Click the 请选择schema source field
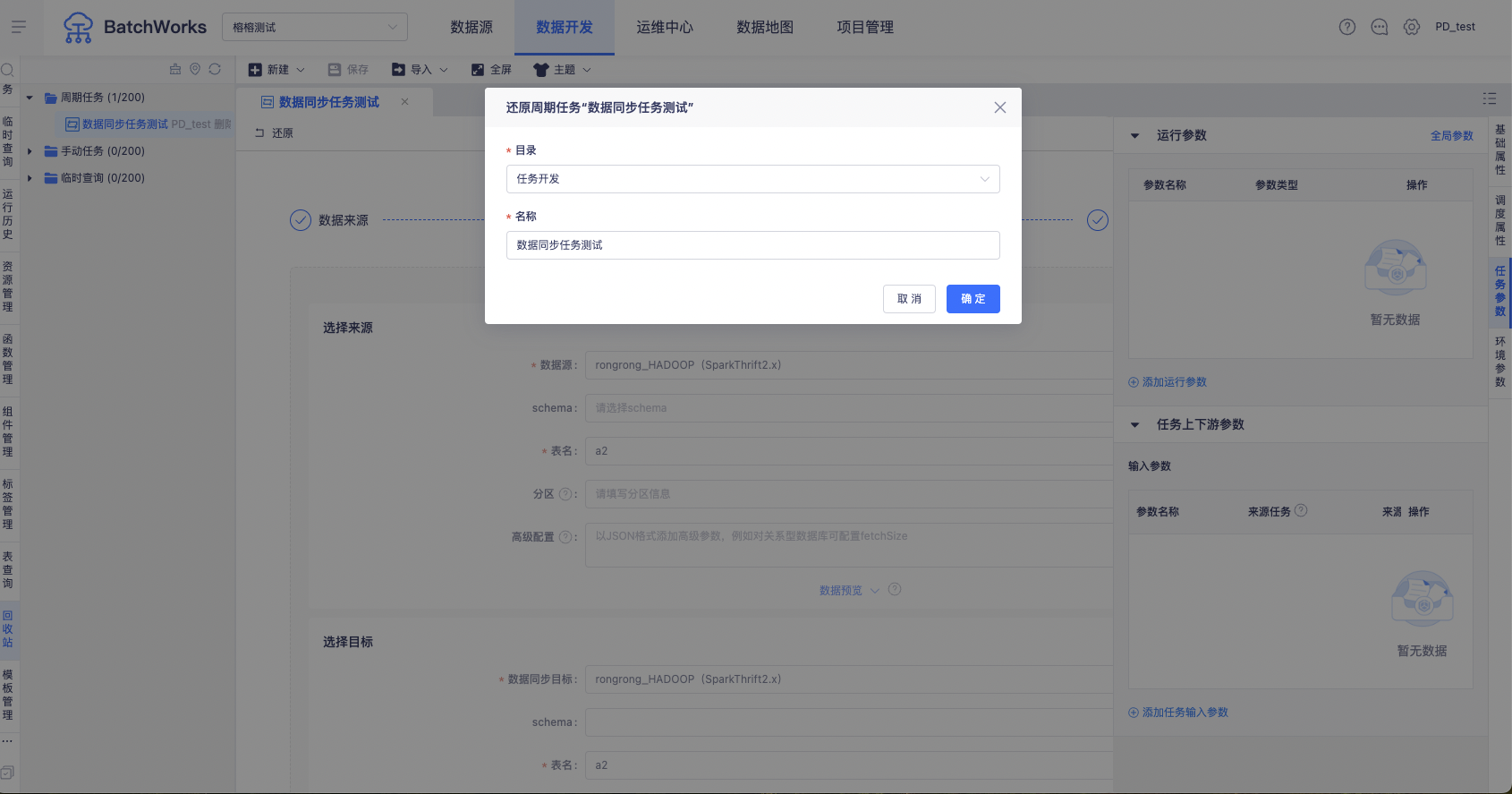 tap(849, 408)
